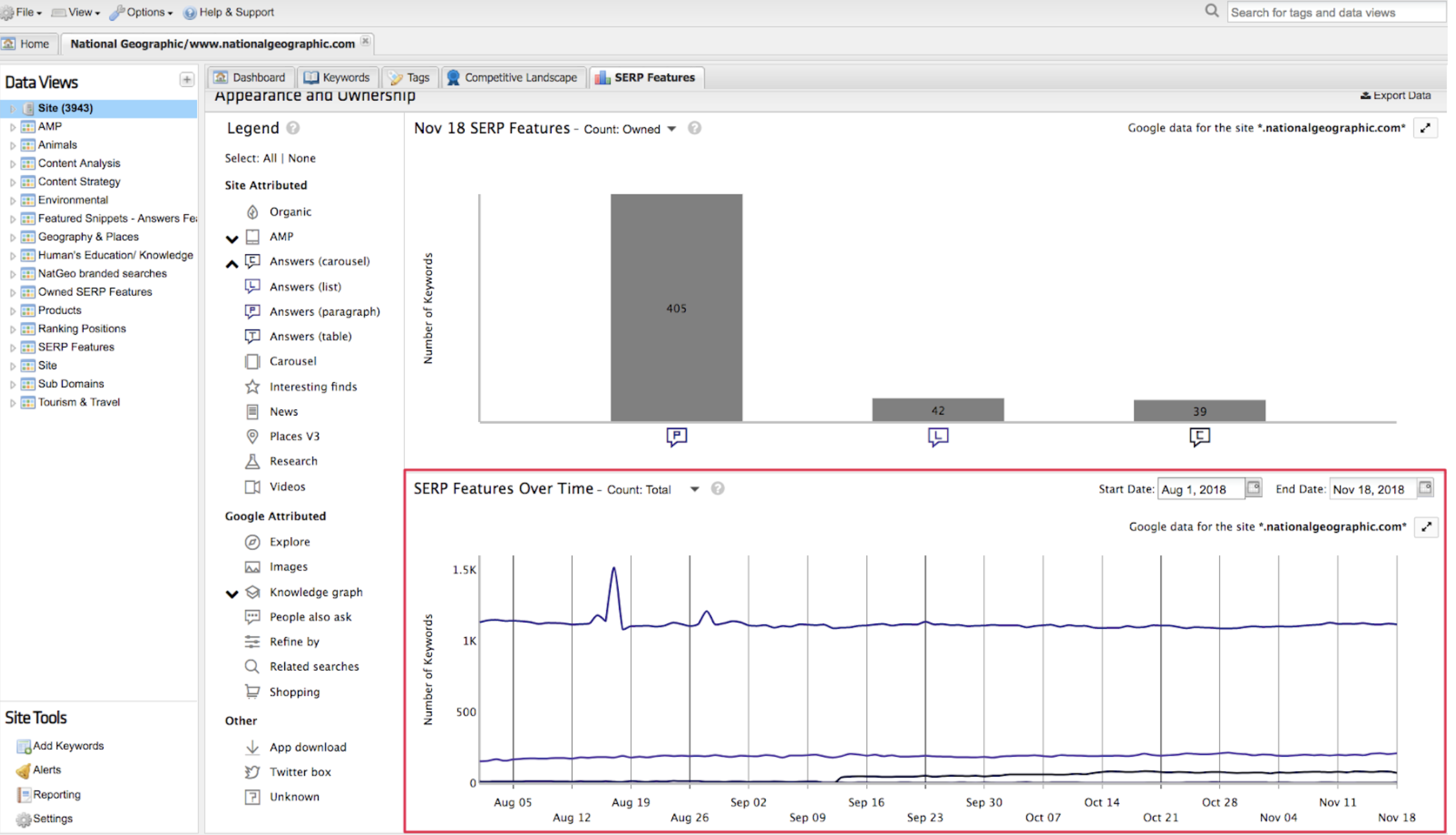Click the Export Data link
Screen dimensions: 1456x835
click(x=1395, y=96)
